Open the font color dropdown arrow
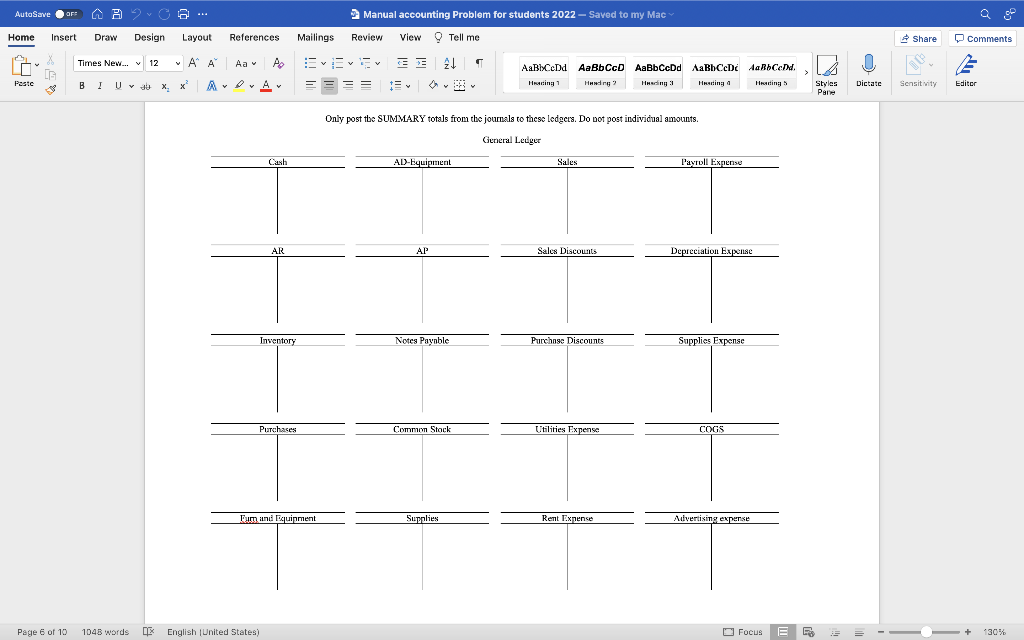 coord(278,85)
